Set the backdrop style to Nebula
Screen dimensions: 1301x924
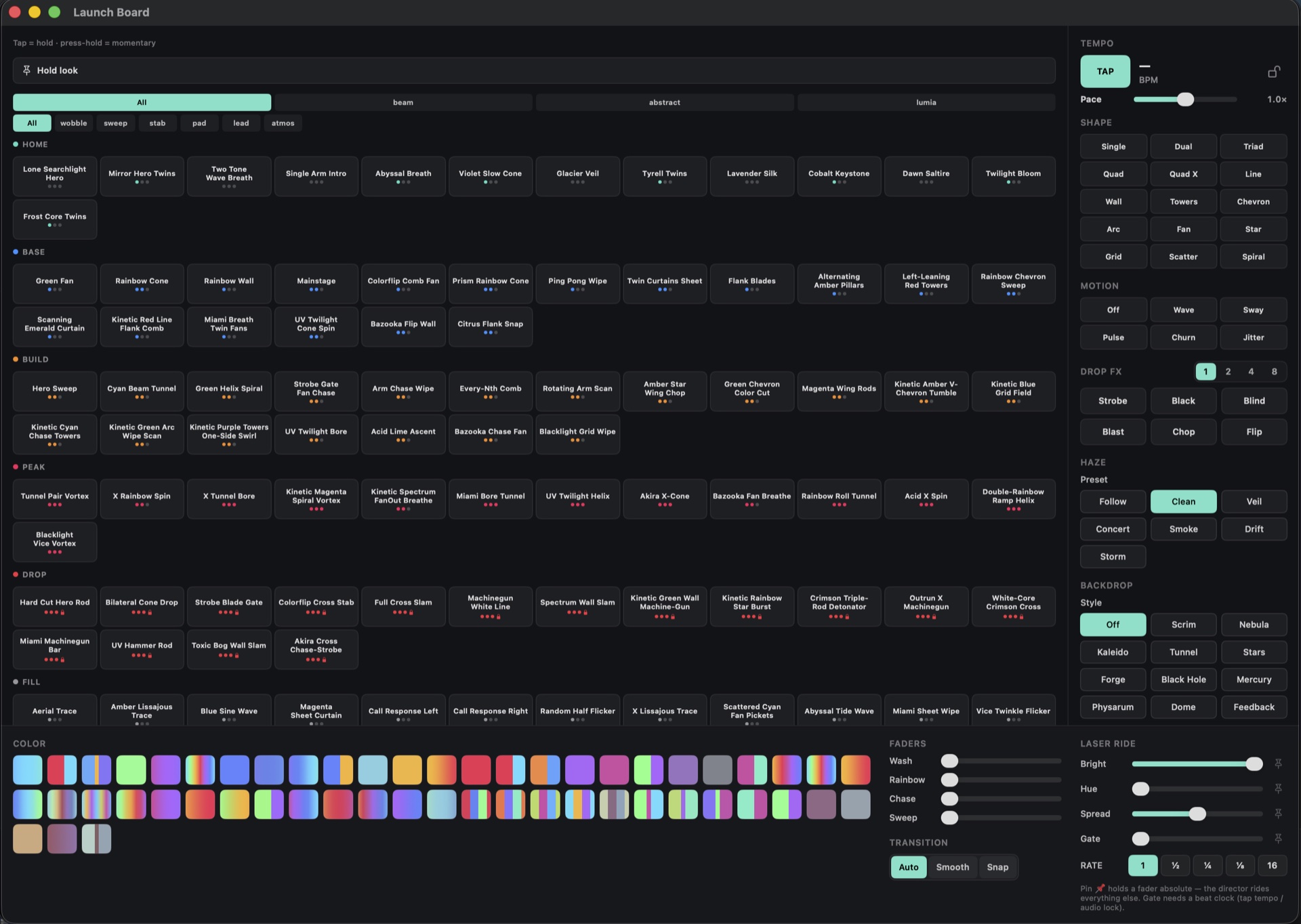click(x=1254, y=625)
